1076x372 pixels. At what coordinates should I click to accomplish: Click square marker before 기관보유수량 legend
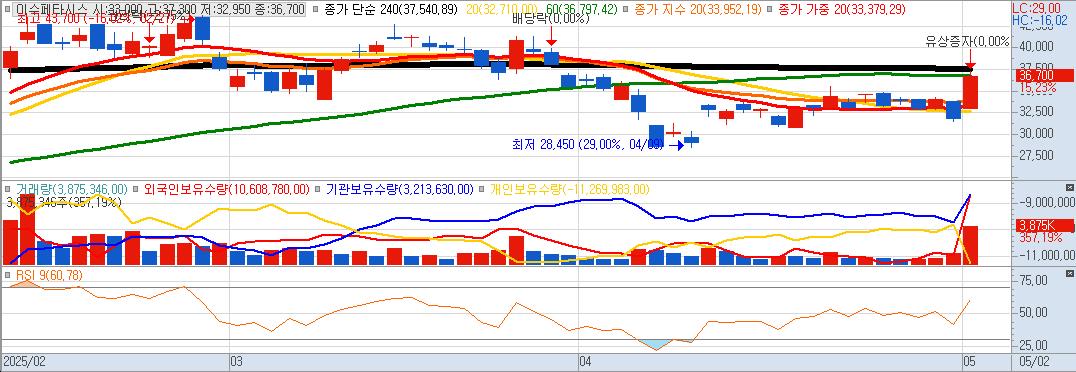(319, 189)
